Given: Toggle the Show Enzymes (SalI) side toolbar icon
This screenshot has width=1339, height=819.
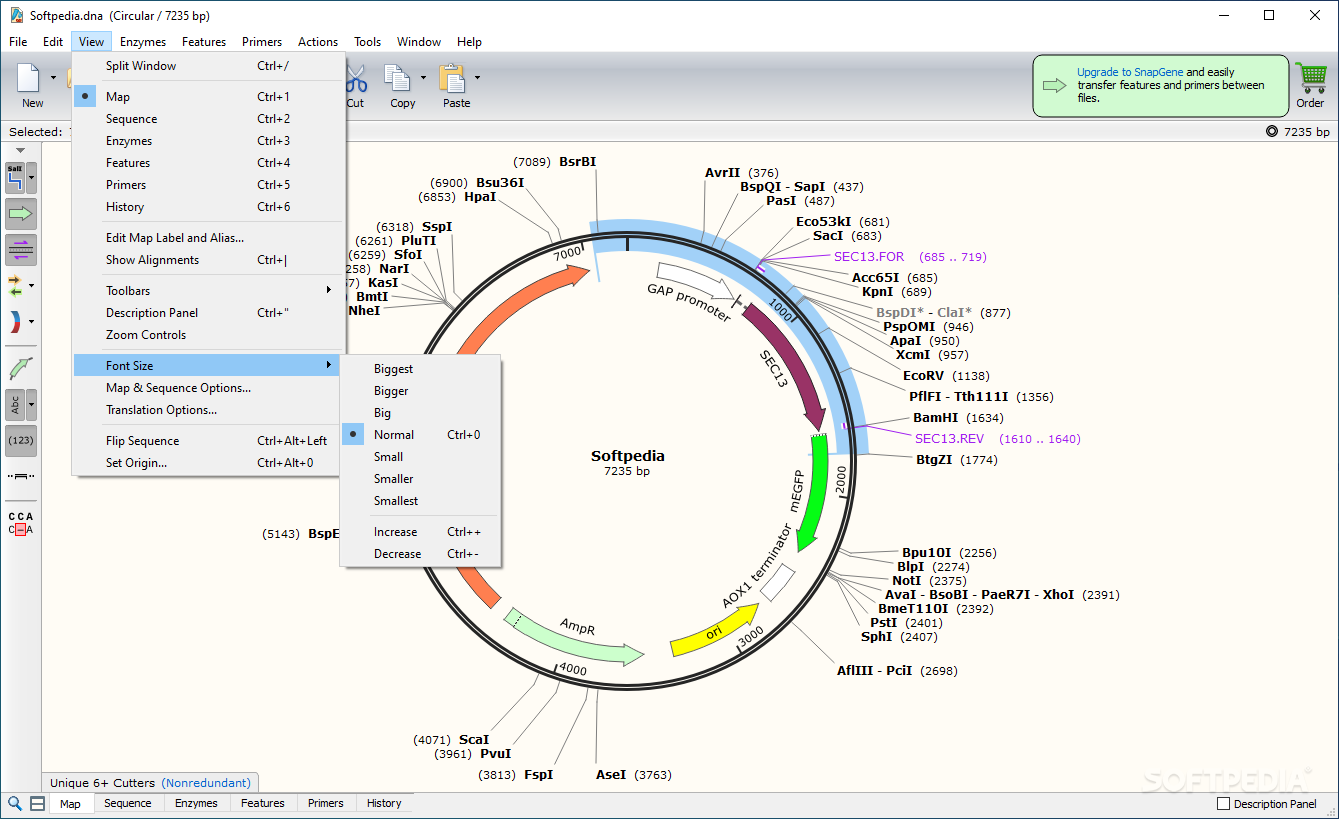Looking at the screenshot, I should (15, 178).
